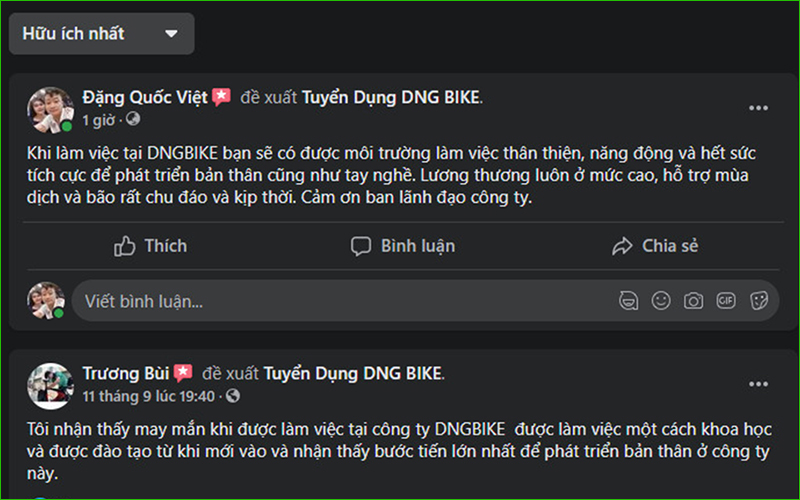Click in the Viết bình luận comment field
Viewport: 800px width, 500px height.
(x=340, y=300)
